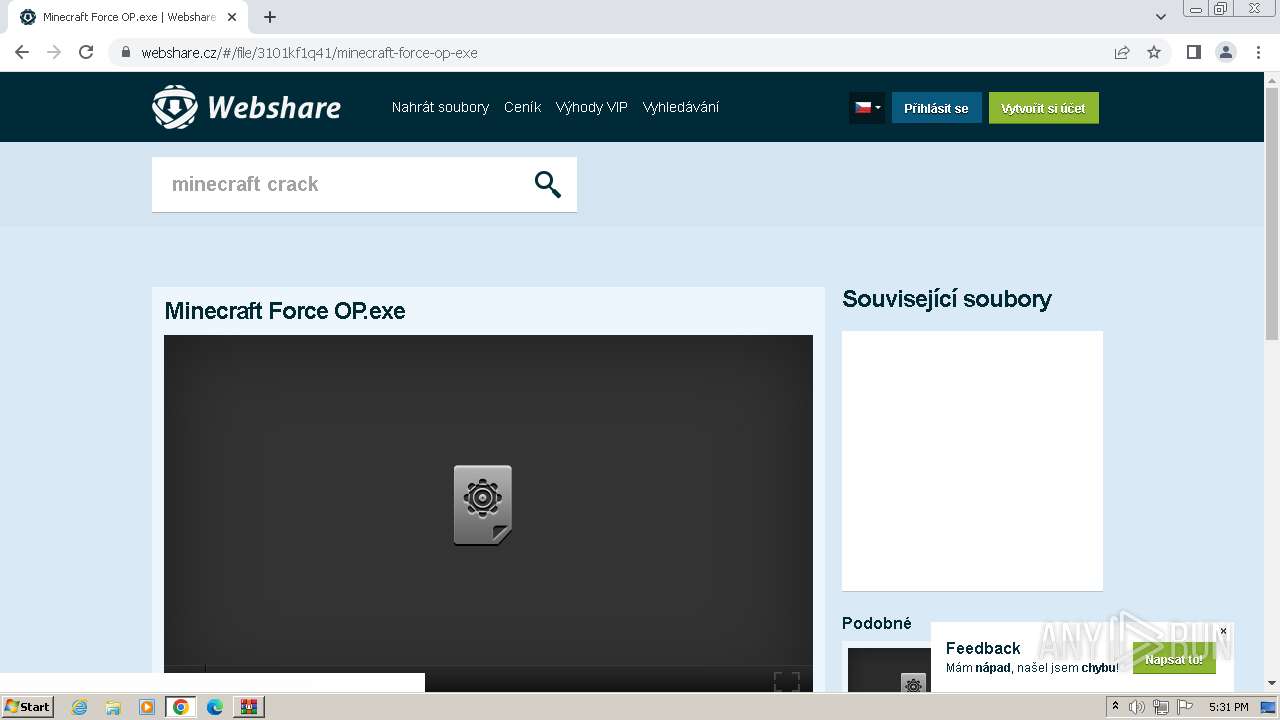Viewport: 1280px width, 720px height.
Task: Click the Action Center flag tray icon
Action: (x=1185, y=707)
